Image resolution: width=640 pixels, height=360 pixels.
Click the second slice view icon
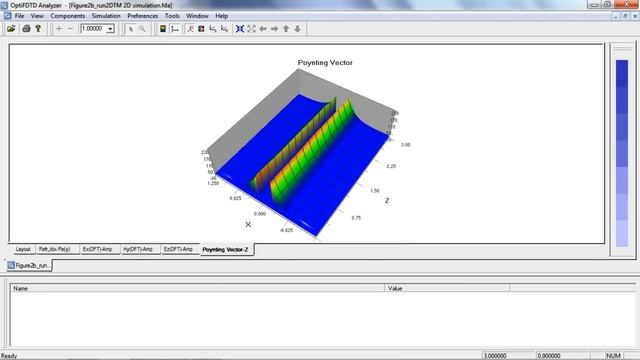click(224, 29)
